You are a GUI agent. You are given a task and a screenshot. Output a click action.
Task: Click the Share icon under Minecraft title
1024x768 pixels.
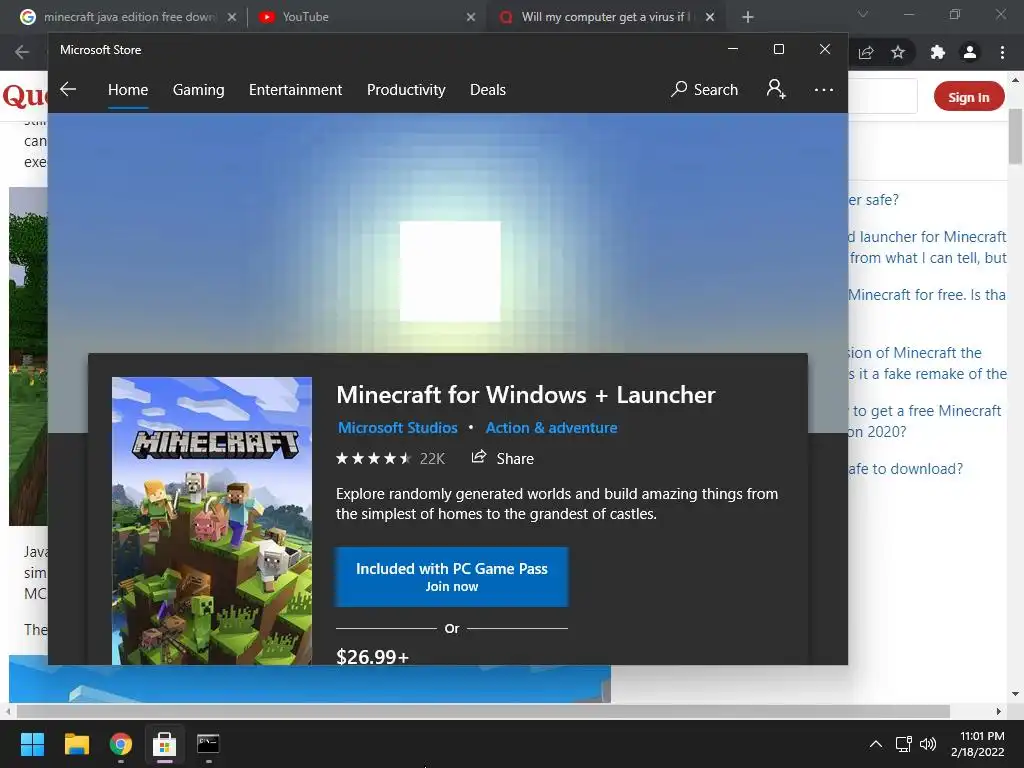[x=479, y=457]
